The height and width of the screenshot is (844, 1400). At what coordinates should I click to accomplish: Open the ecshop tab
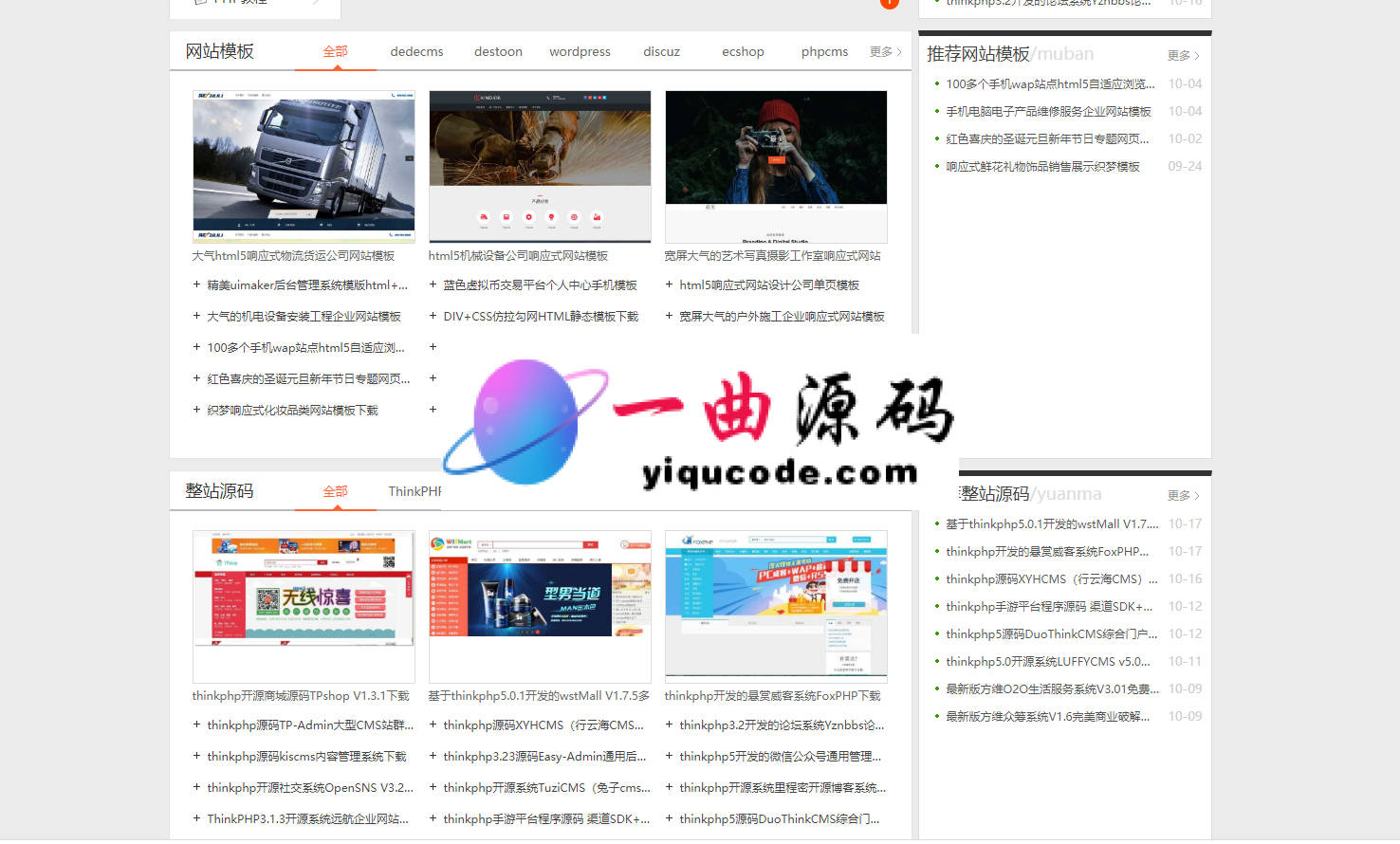(743, 51)
